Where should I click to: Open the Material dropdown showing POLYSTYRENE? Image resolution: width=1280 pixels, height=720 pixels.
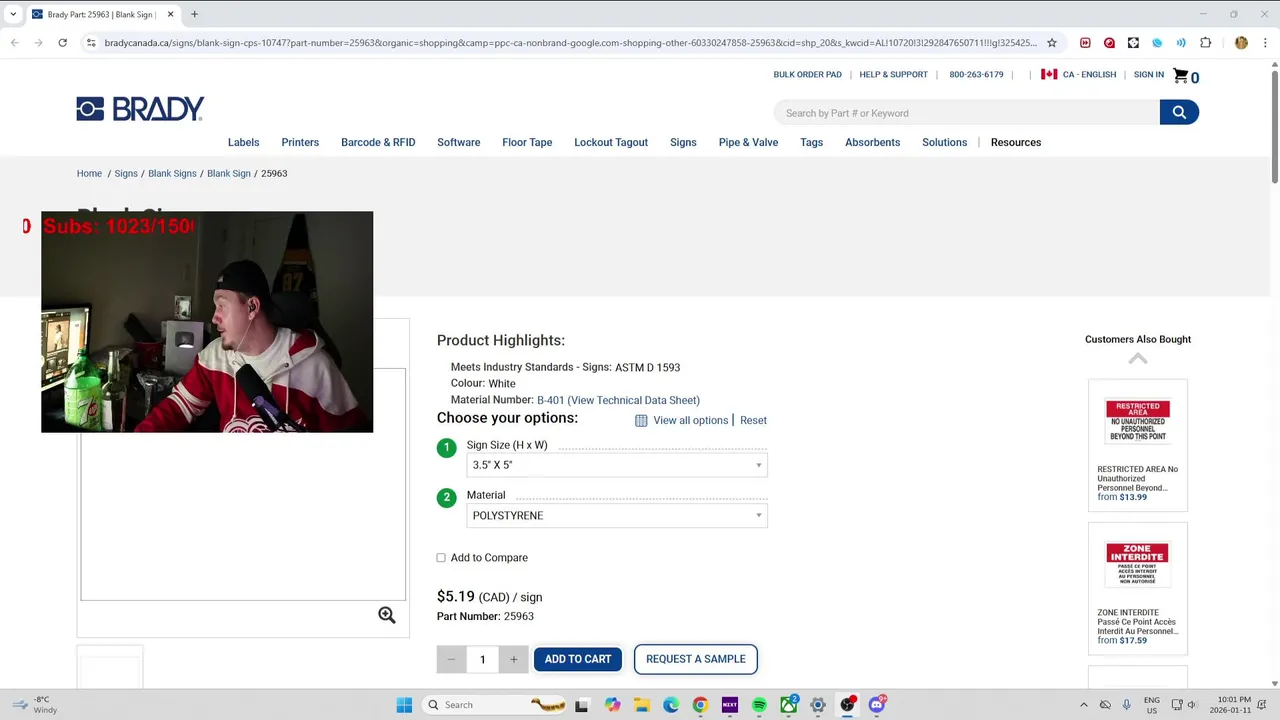click(617, 516)
